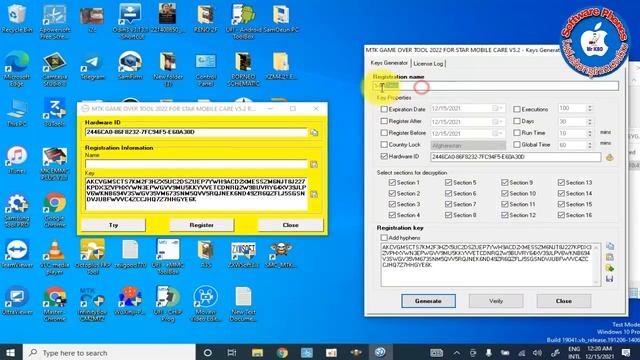The image size is (640, 360).
Task: Copy registration key icon in Keys Generator
Action: pyautogui.click(x=609, y=246)
